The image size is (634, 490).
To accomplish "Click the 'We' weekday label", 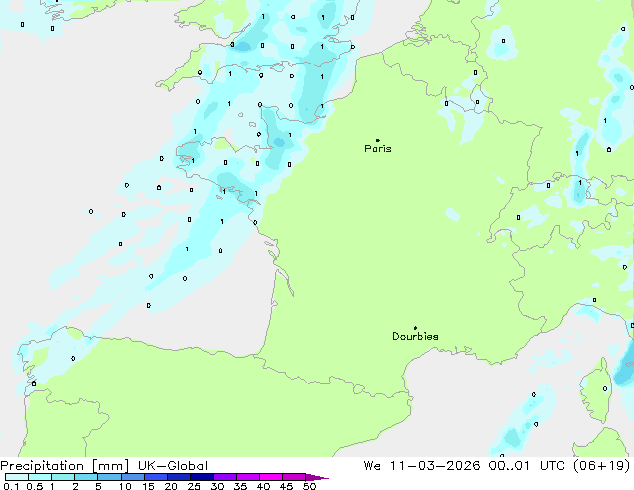I will (372, 466).
